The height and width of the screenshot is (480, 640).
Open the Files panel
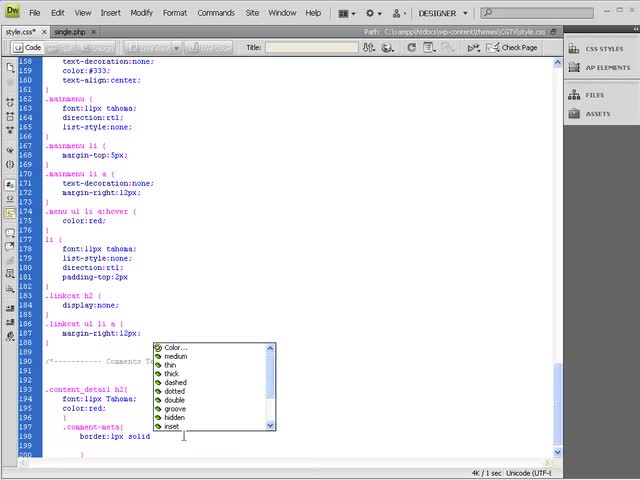[594, 95]
